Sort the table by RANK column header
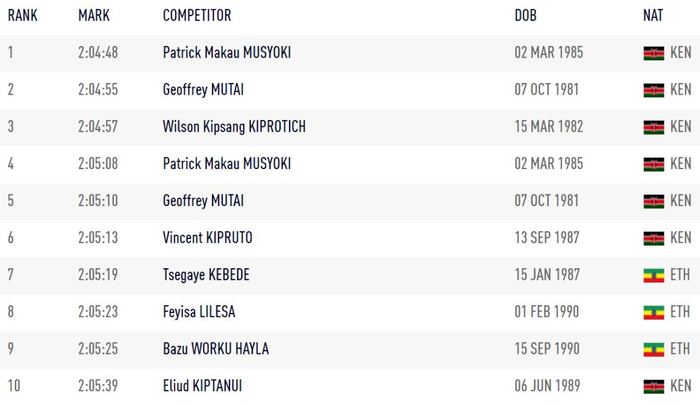This screenshot has width=700, height=405. pos(23,16)
